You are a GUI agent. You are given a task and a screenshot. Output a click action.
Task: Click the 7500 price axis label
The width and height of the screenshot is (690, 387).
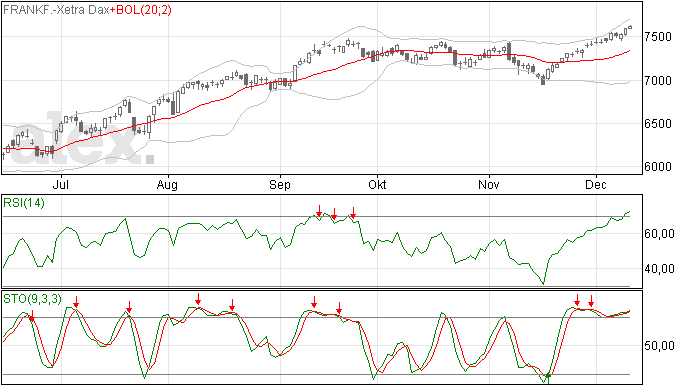pos(658,37)
